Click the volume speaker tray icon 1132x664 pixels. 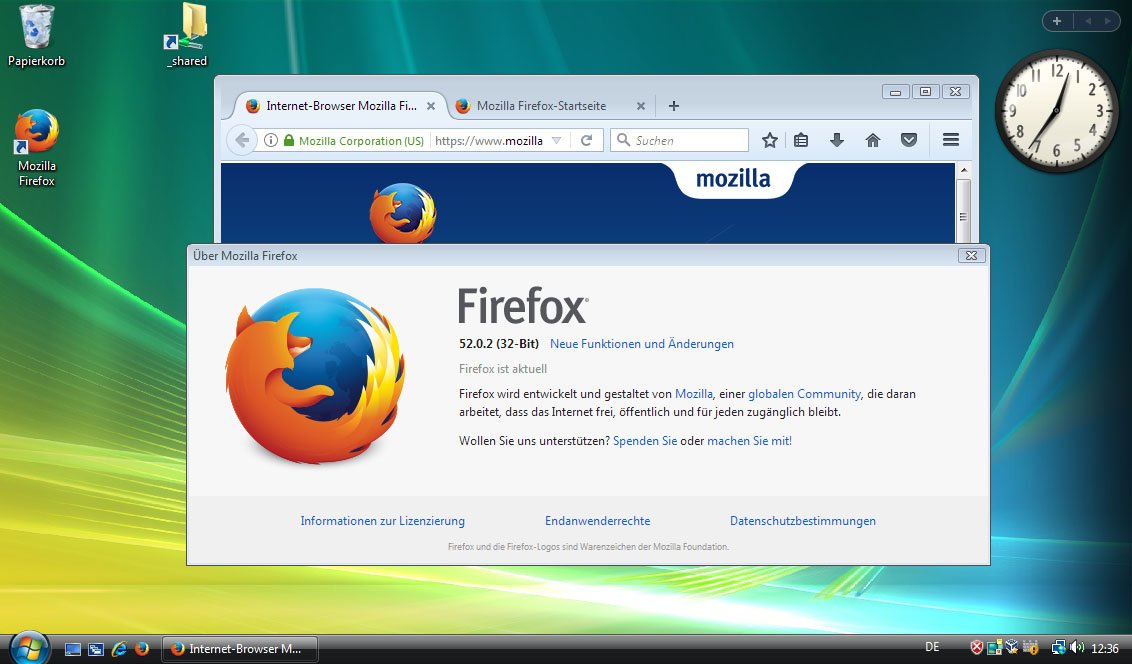pyautogui.click(x=1077, y=647)
